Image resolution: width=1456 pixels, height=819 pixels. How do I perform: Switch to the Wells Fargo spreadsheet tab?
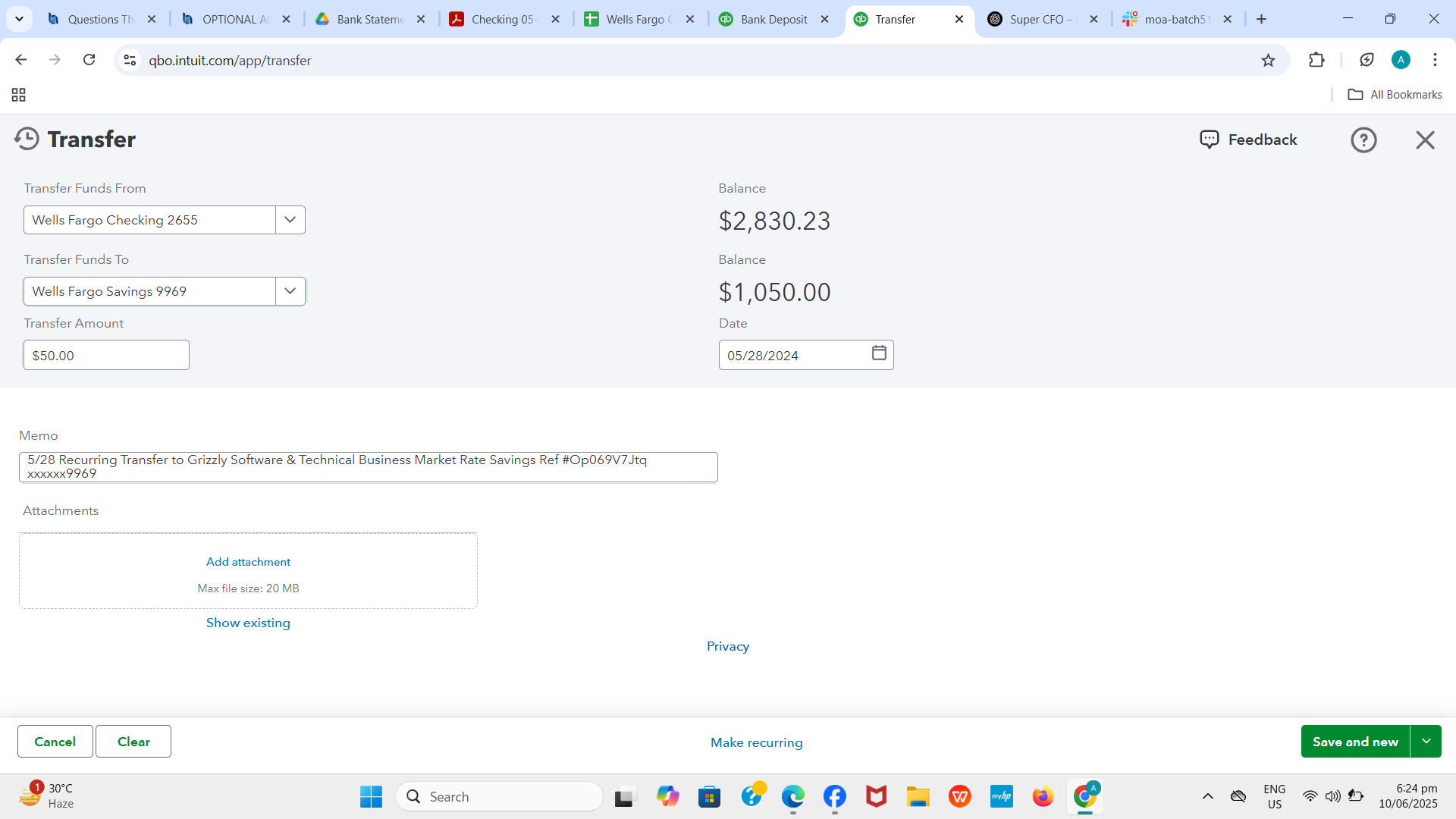(x=639, y=20)
